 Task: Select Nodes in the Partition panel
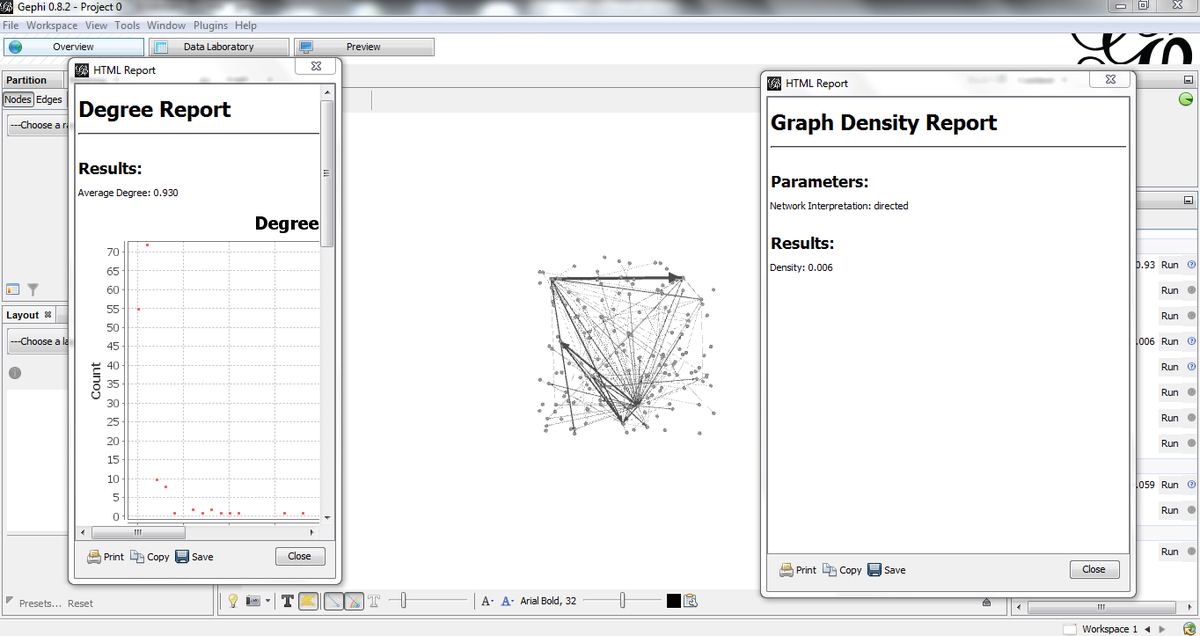coord(18,99)
